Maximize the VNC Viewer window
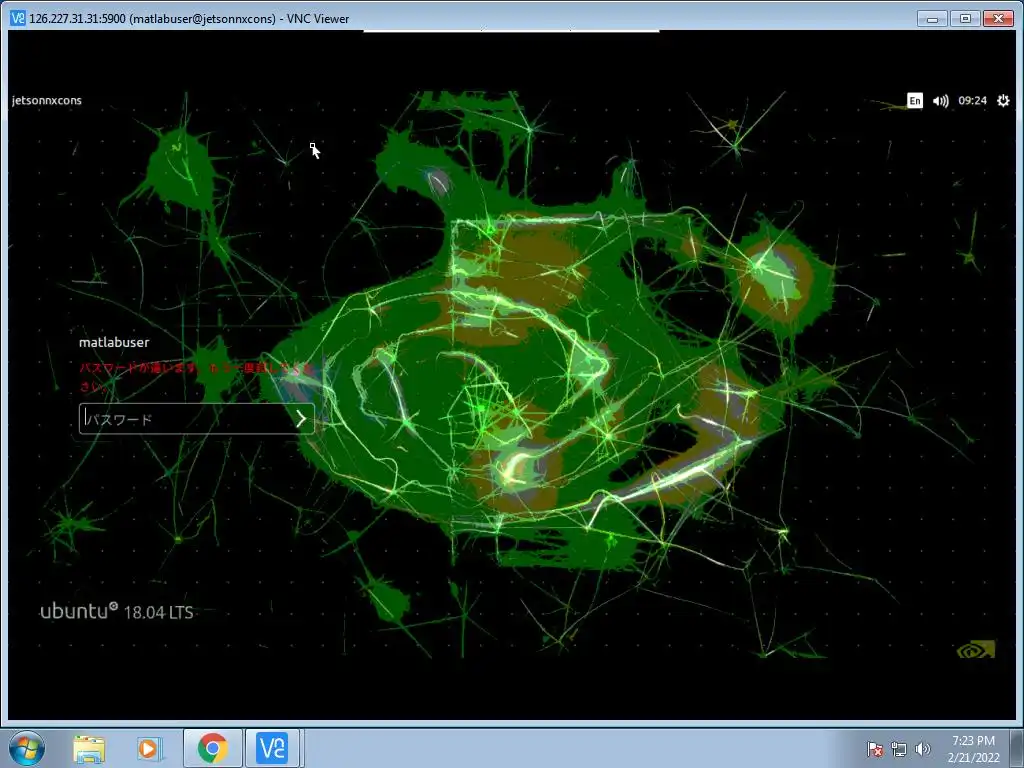Screen dimensions: 1024x768 tap(965, 18)
